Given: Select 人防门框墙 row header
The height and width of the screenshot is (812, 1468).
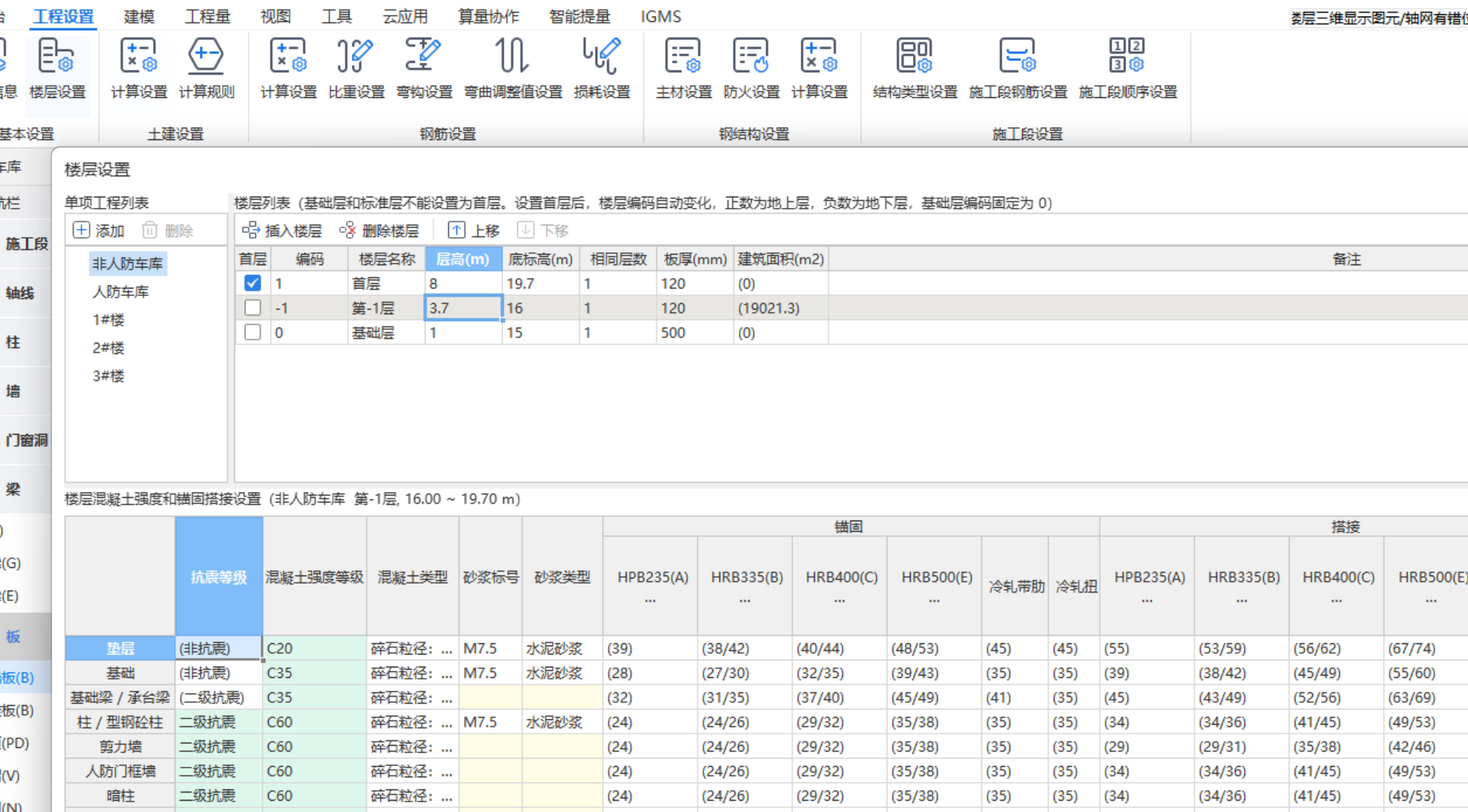Looking at the screenshot, I should point(120,771).
